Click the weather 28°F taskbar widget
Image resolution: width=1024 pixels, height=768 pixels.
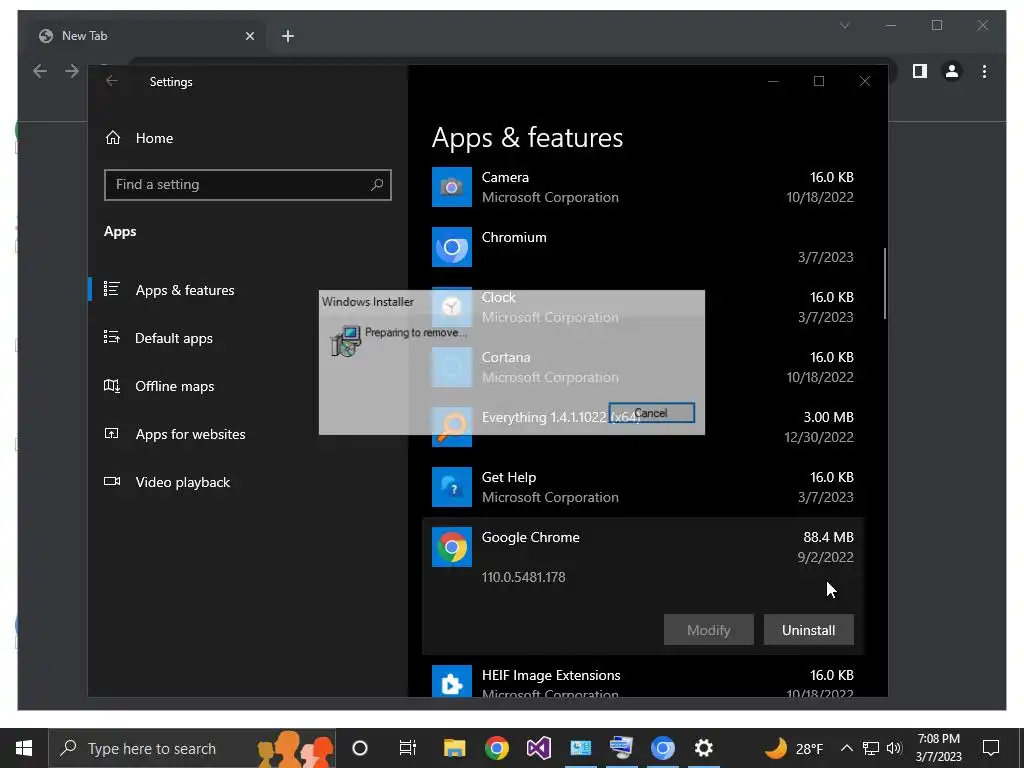[x=793, y=748]
